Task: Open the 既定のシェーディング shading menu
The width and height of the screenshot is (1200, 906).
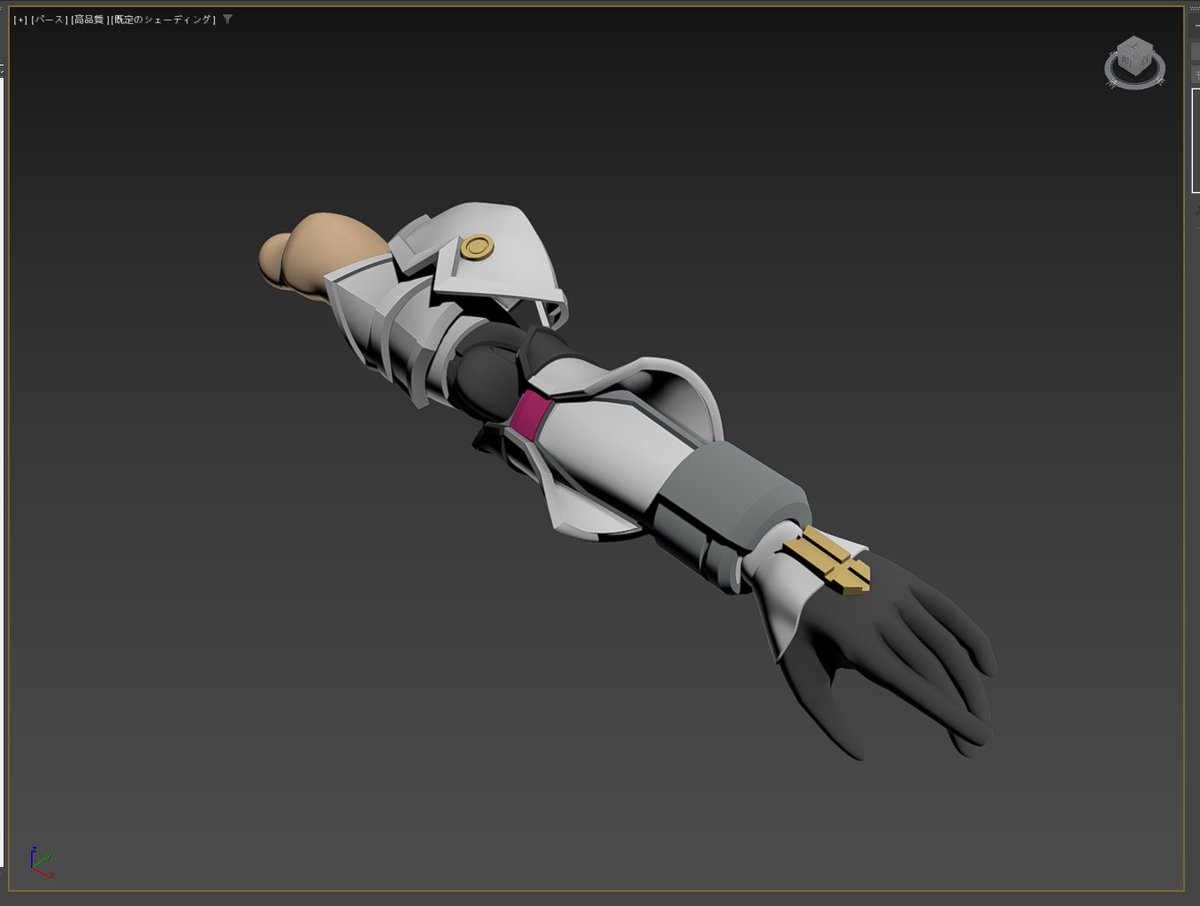Action: click(x=163, y=20)
